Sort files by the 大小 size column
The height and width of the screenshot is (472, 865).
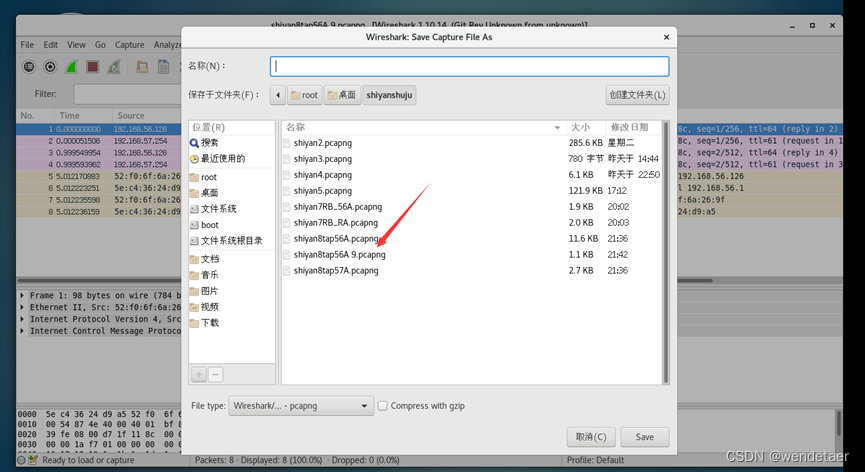point(586,127)
